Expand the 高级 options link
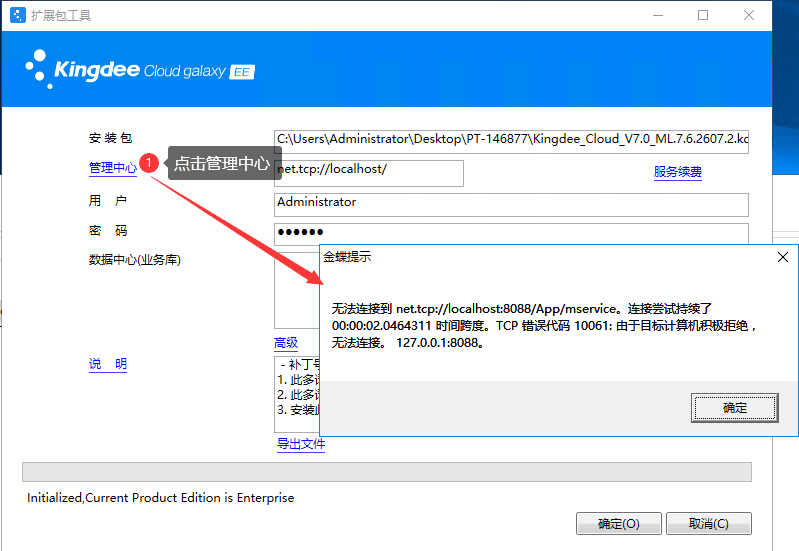Screen dimensions: 799x551 (x=286, y=343)
